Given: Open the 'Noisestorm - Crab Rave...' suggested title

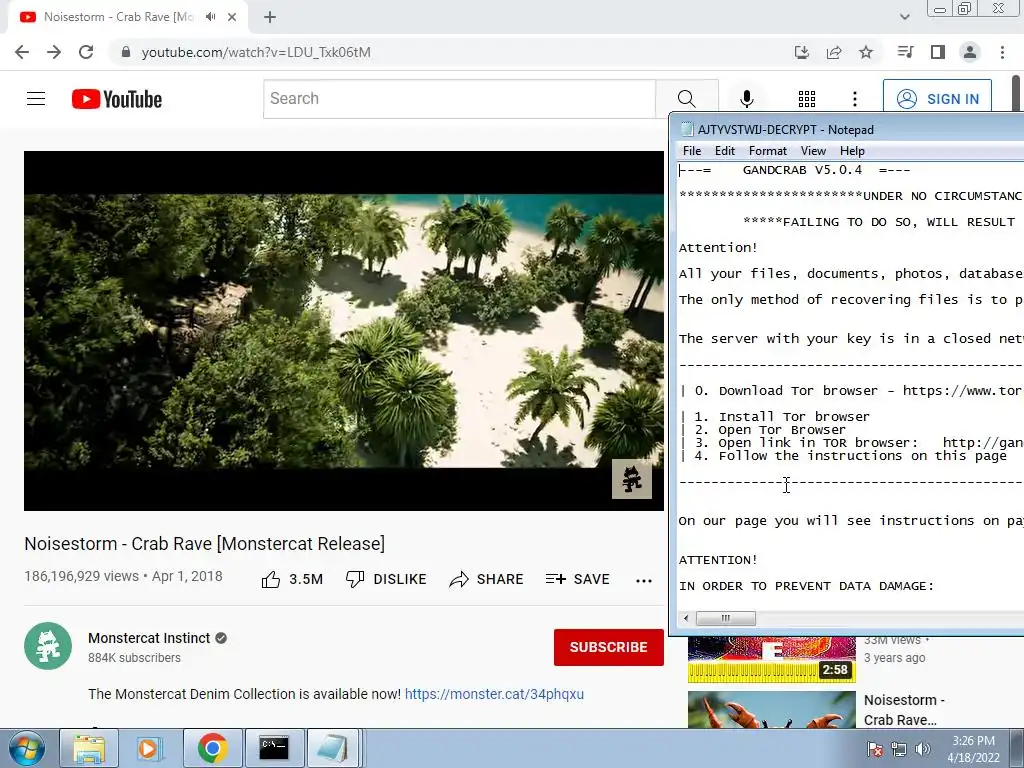Looking at the screenshot, I should tap(904, 710).
